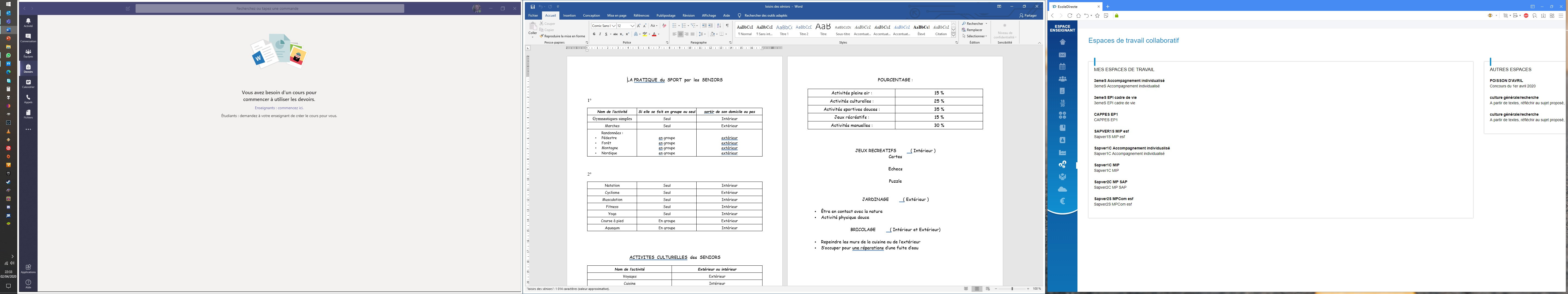
Task: Toggle strikethrough formatting (abc)
Action: coord(615,35)
